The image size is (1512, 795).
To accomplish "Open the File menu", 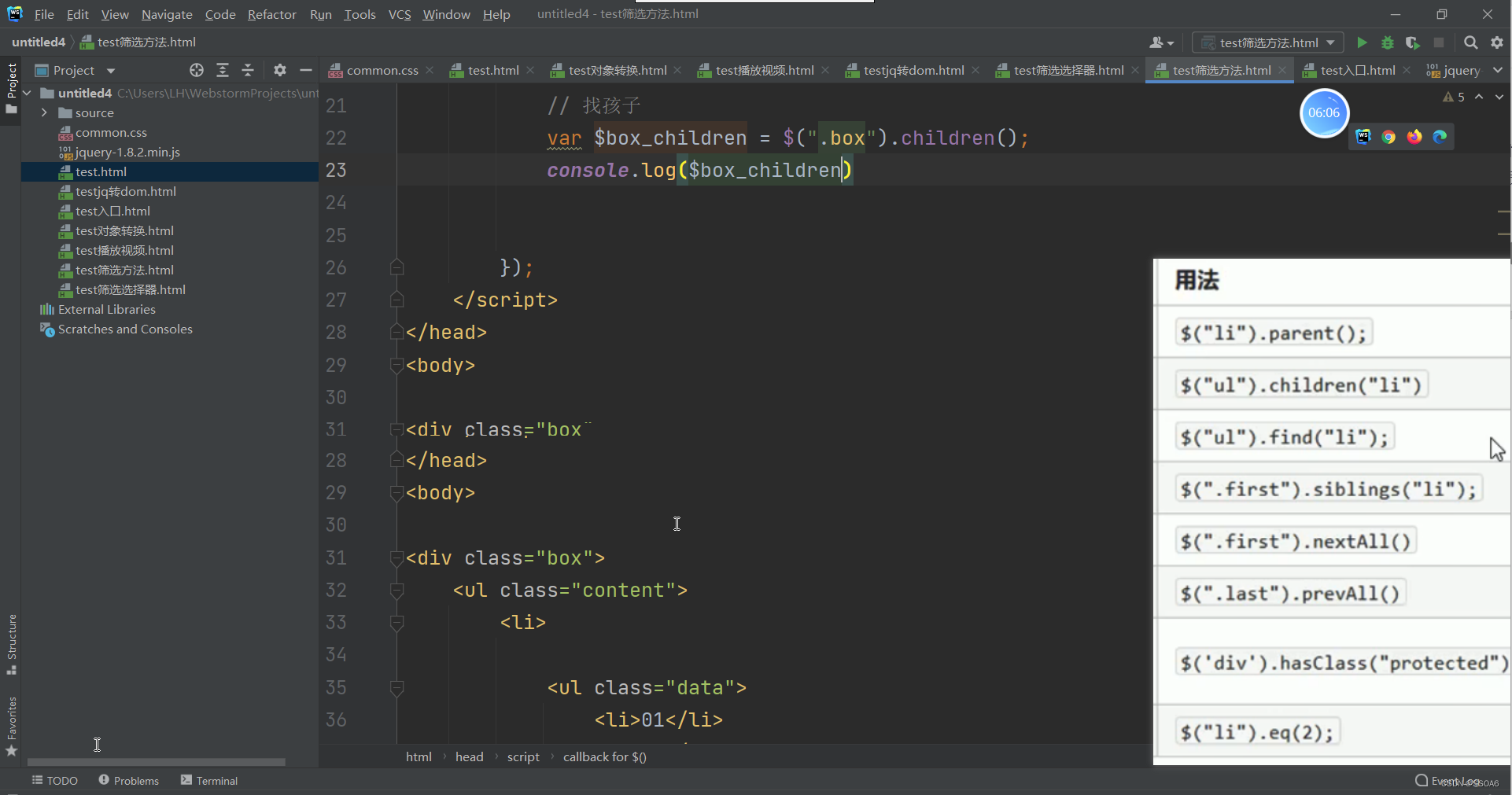I will [44, 14].
